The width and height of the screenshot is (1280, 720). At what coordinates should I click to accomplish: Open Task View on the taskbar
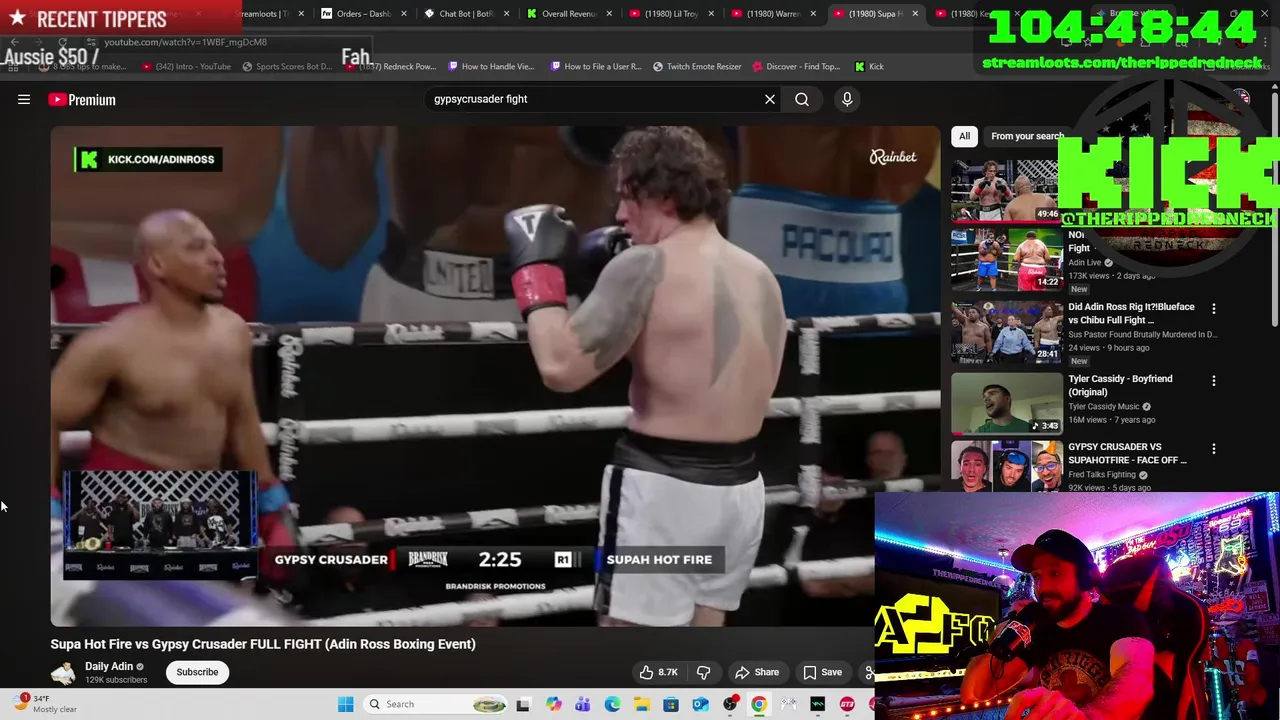pos(523,704)
